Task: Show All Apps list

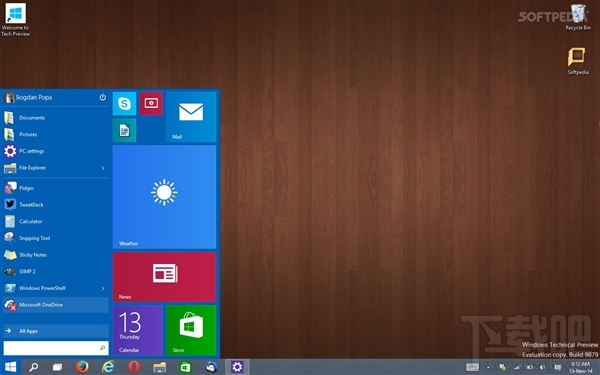Action: pos(56,331)
